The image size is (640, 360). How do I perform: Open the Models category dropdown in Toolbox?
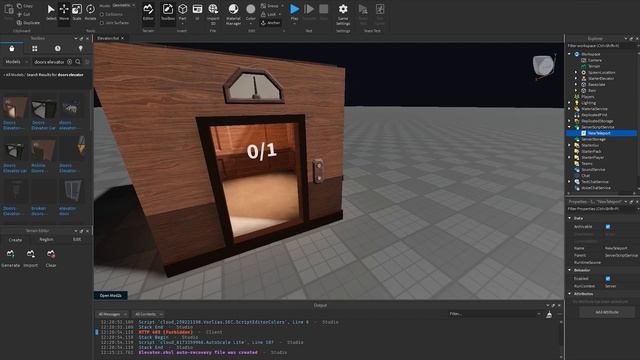pos(16,62)
